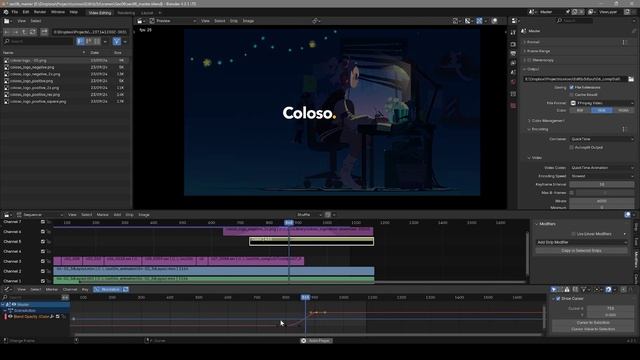Select the RGB color mode button

602,111
